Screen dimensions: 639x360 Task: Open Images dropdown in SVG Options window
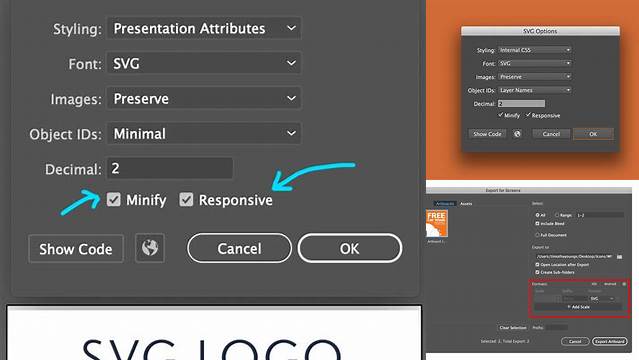[535, 77]
